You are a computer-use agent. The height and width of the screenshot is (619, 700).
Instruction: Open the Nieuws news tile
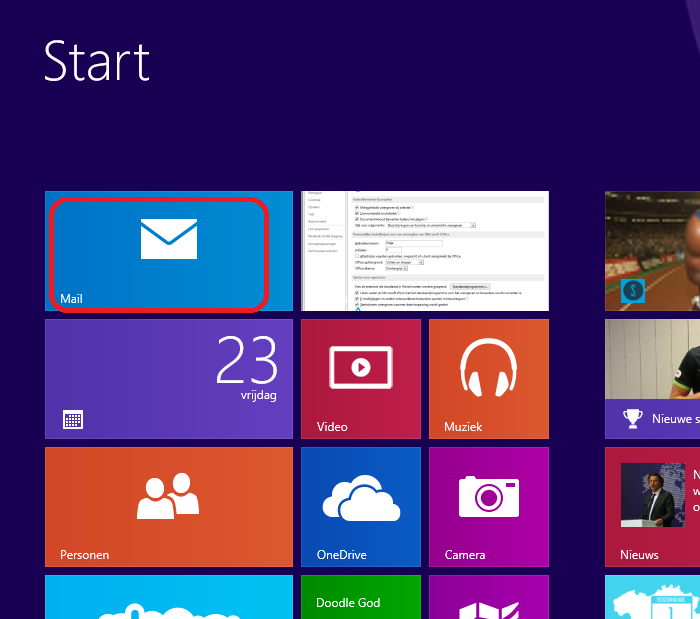652,507
